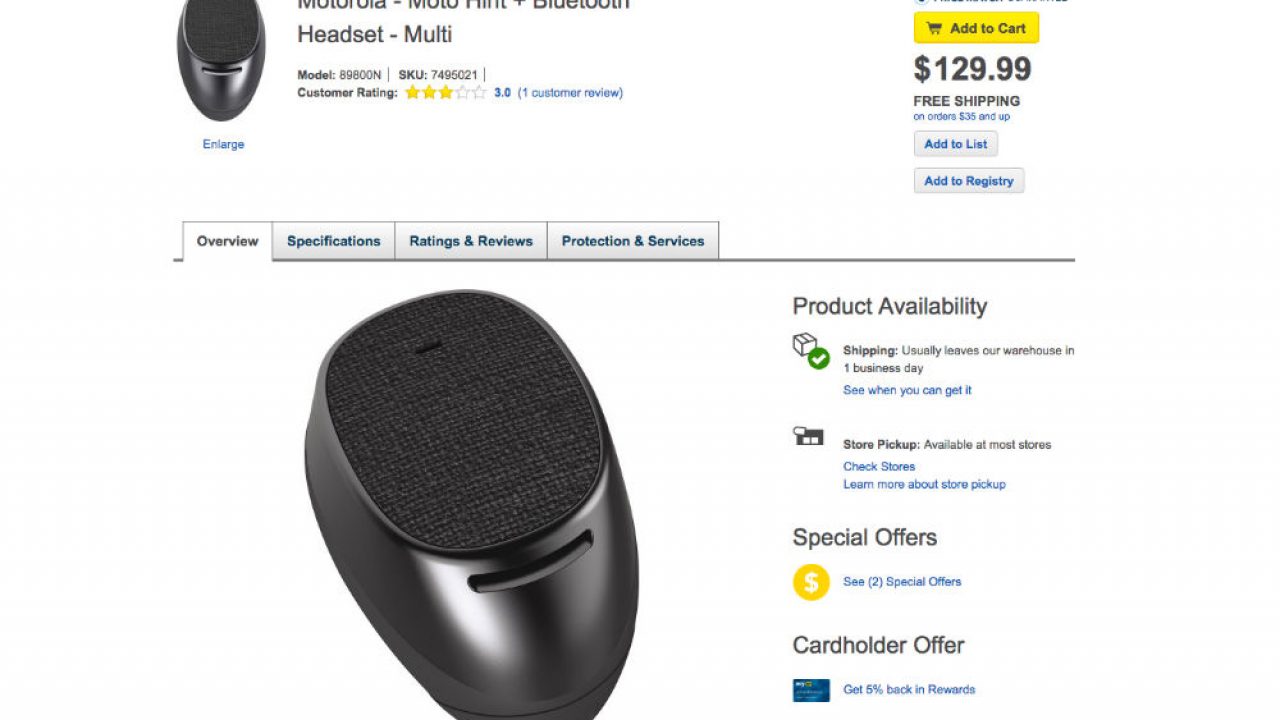This screenshot has height=720, width=1280.
Task: Click 'Learn more about store pickup'
Action: (924, 484)
